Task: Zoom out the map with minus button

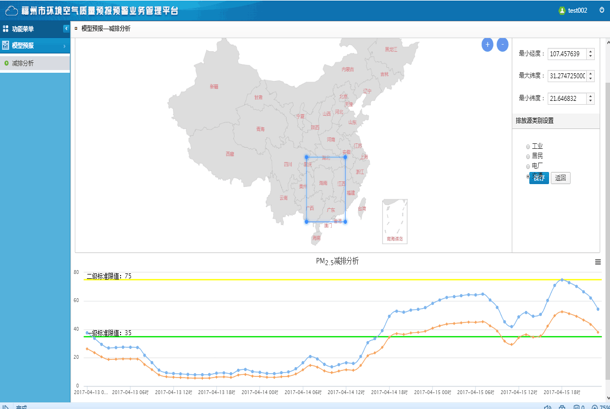Action: 502,45
